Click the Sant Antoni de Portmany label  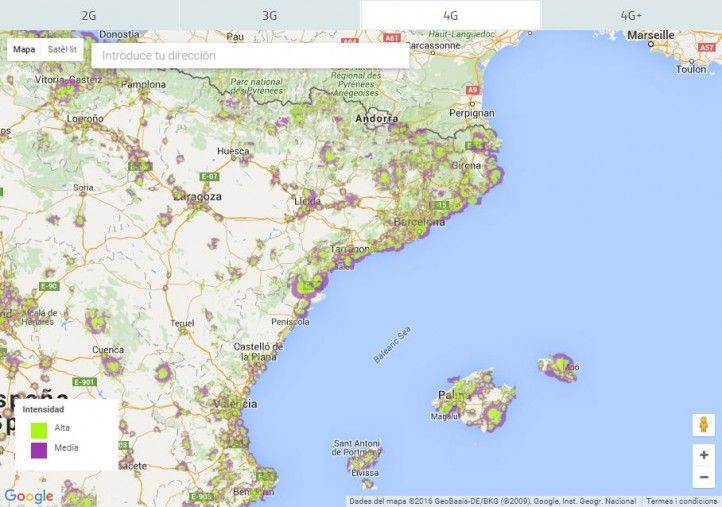point(357,448)
